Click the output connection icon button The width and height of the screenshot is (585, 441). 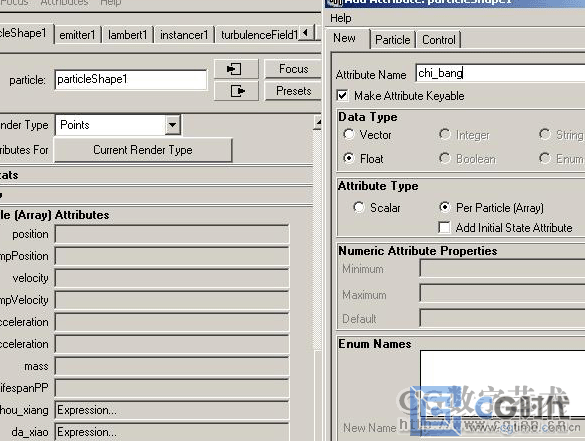236,91
